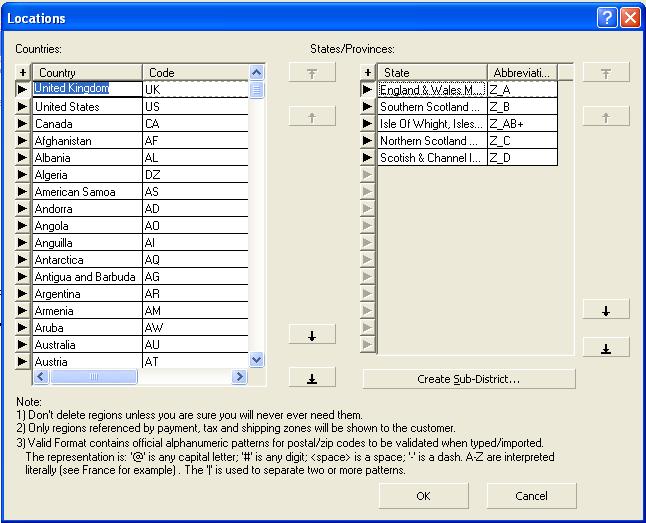Select the UK code cell
646x523 pixels.
(196, 89)
